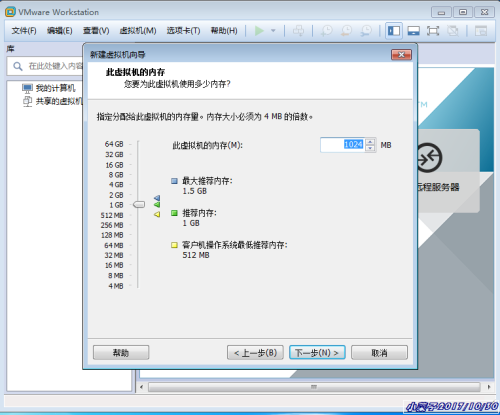Close the 新建虚拟机向导 dialog
500x415 pixels.
tap(401, 55)
